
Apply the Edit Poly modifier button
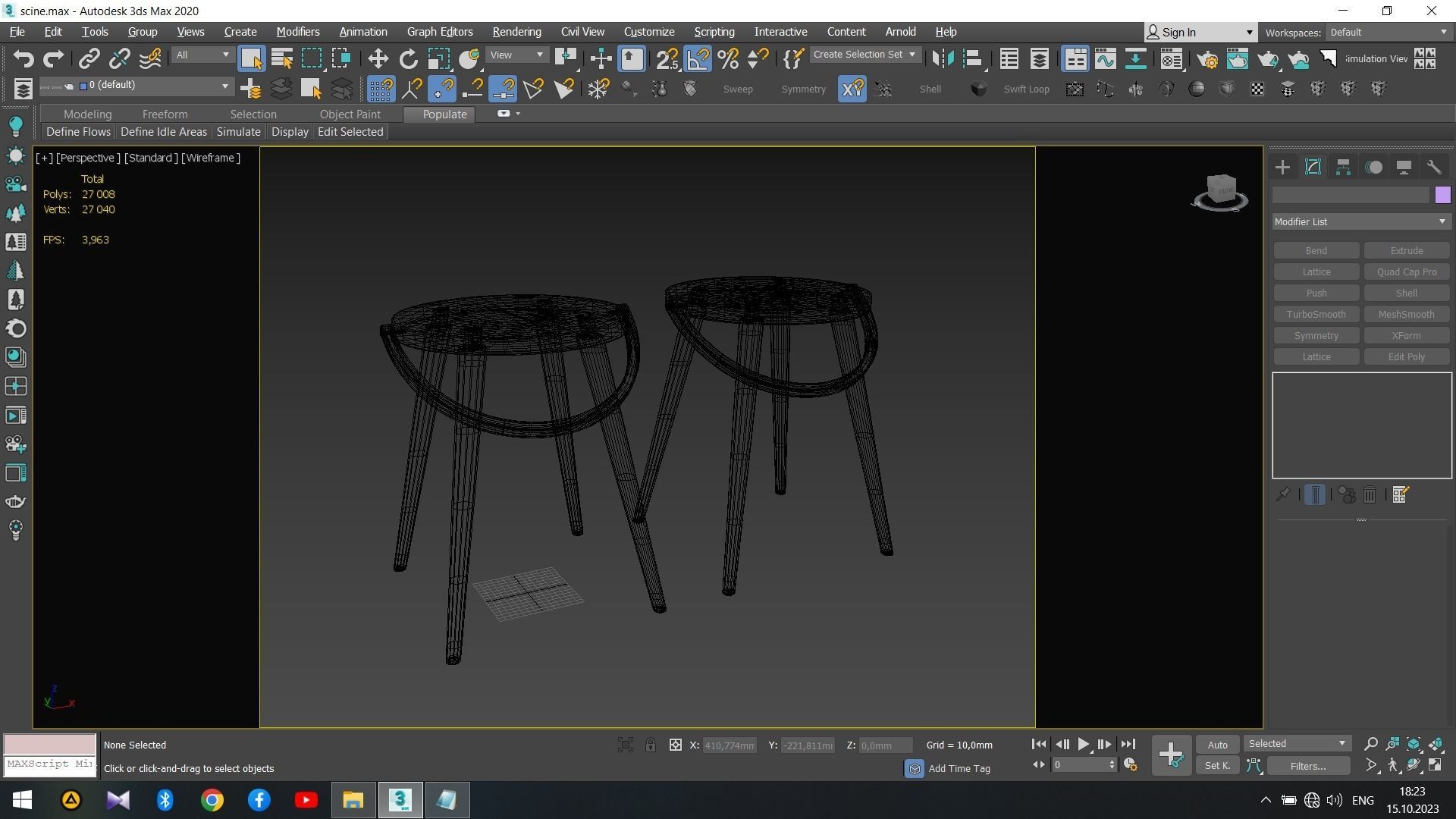point(1406,357)
